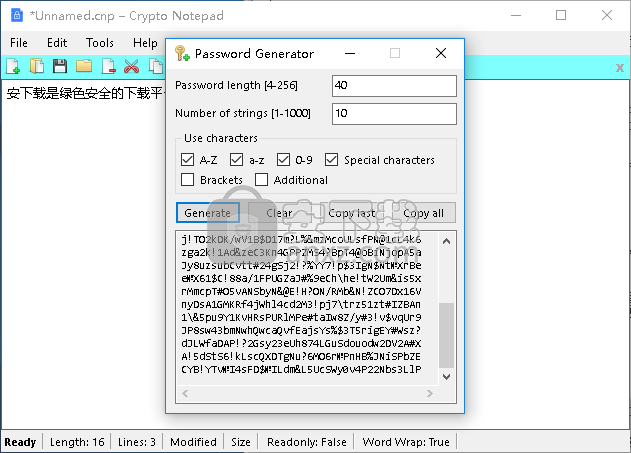Enable the Brackets checkbox
Screen dimensions: 631x453
(x=187, y=179)
